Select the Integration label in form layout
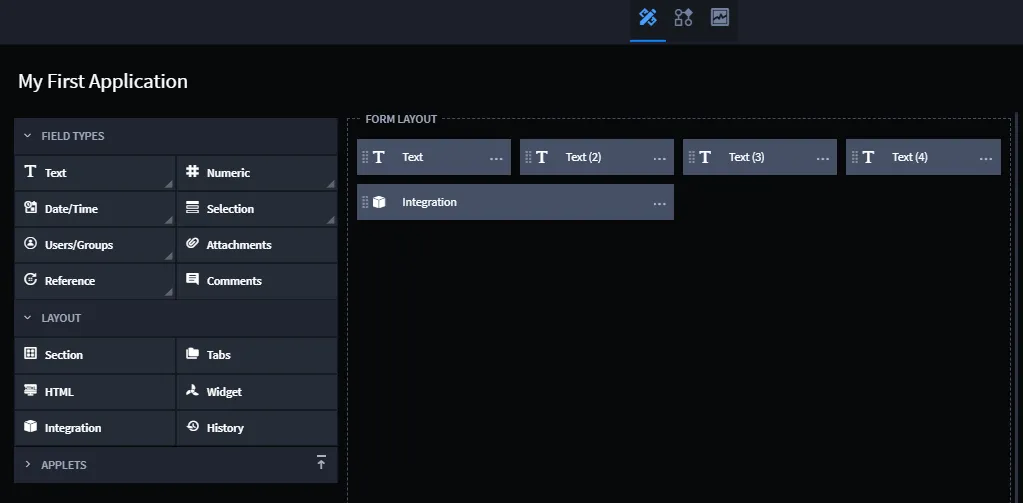The height and width of the screenshot is (503, 1023). (429, 202)
